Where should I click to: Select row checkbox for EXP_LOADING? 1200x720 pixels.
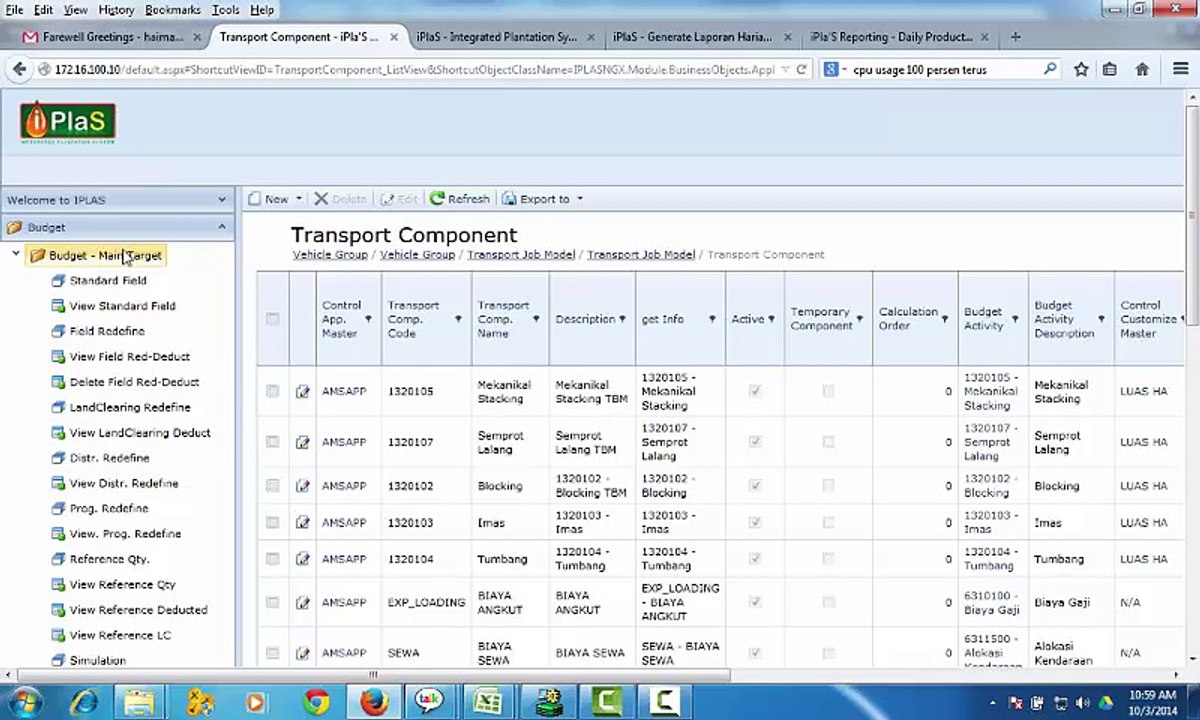pyautogui.click(x=273, y=602)
